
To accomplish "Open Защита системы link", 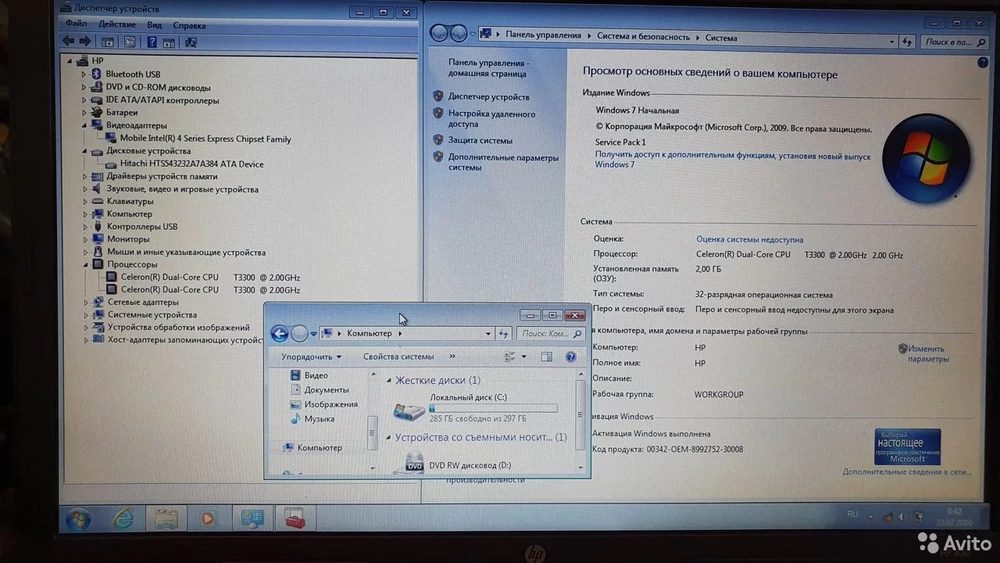I will pos(480,140).
